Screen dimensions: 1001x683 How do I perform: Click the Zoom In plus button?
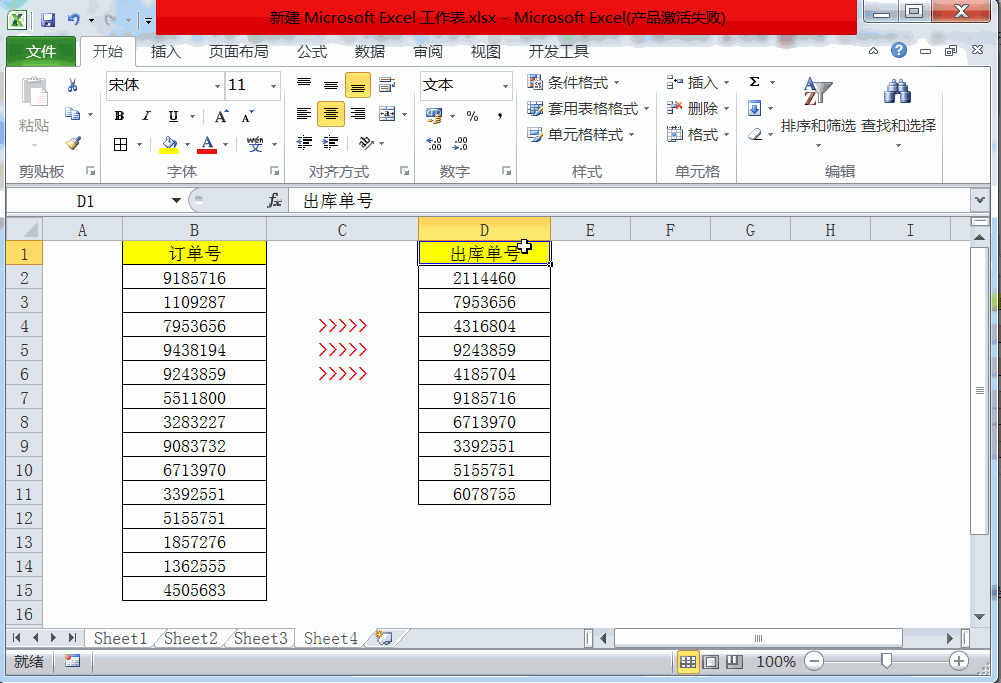click(x=958, y=661)
